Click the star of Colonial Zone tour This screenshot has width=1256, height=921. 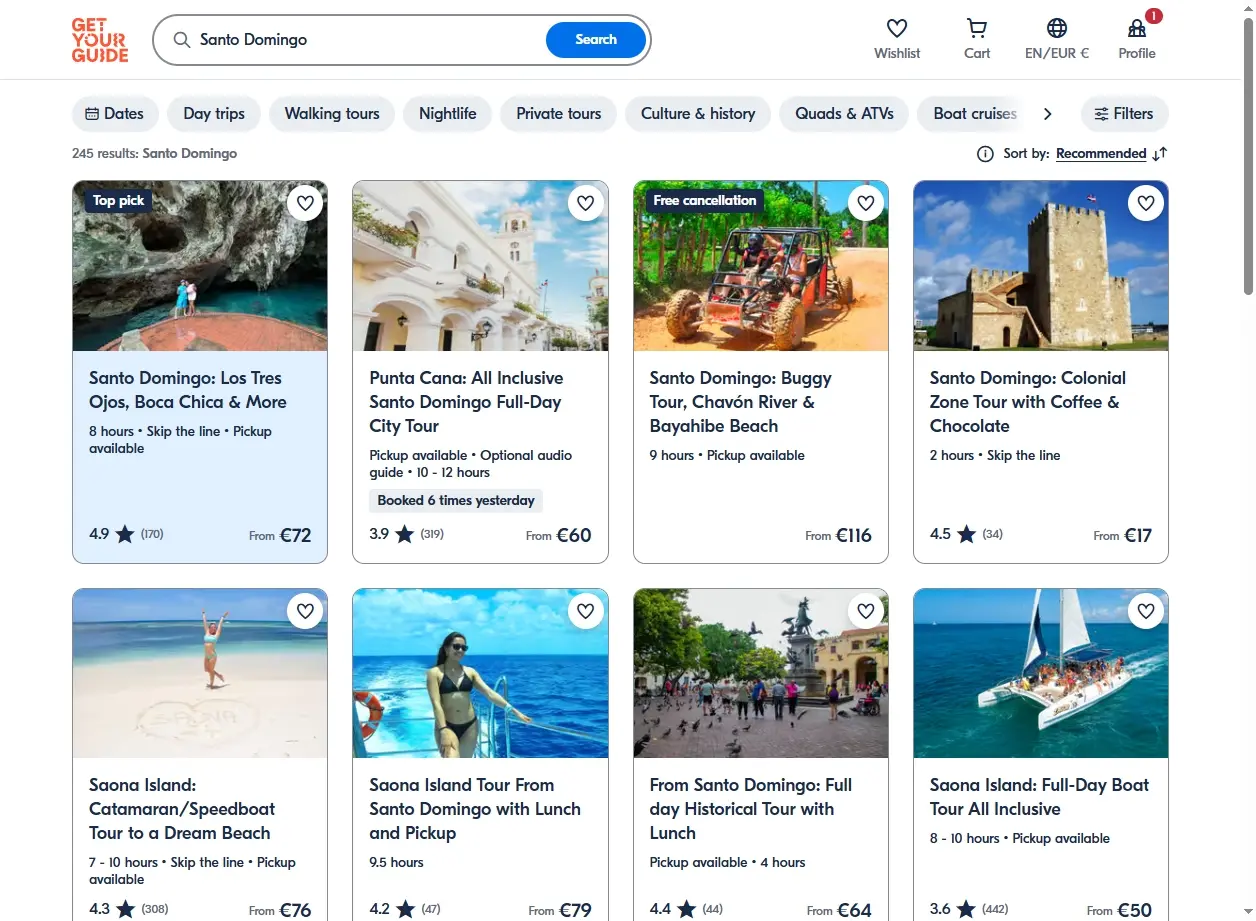[x=966, y=534]
